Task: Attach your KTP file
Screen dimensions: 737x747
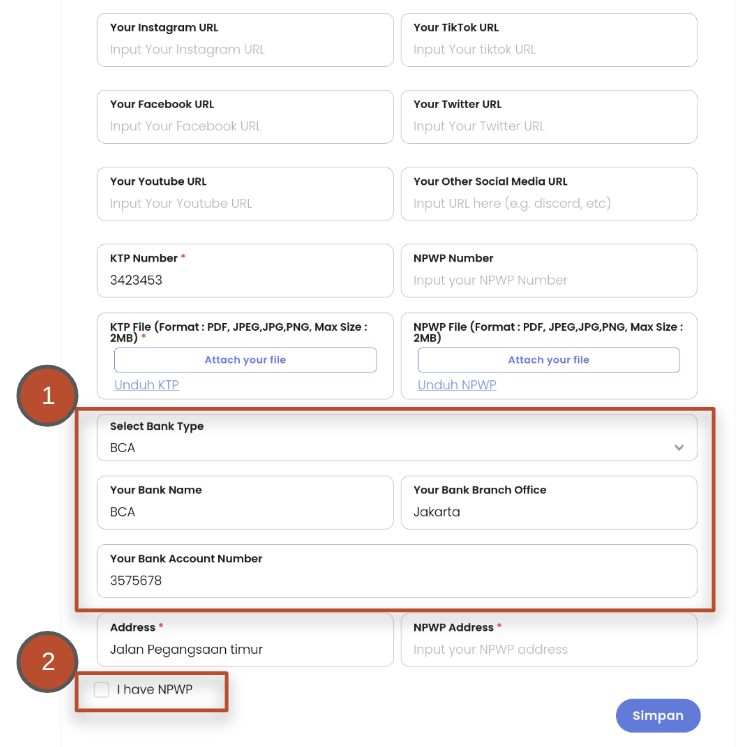Action: [245, 360]
